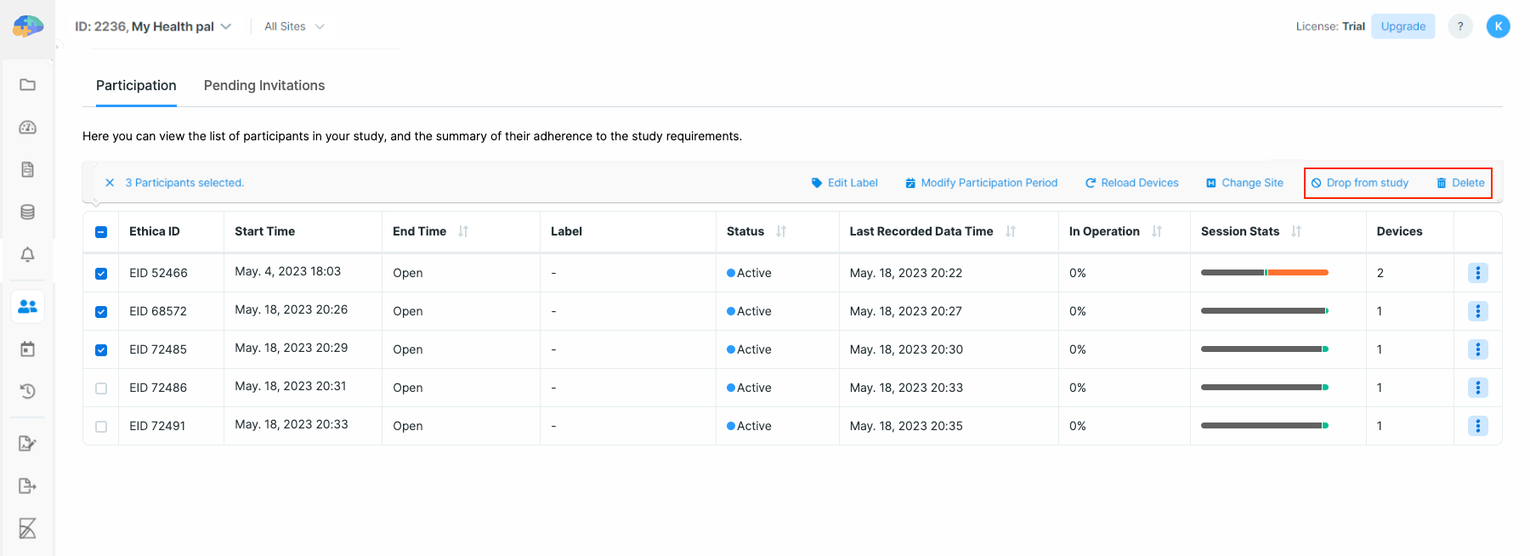The width and height of the screenshot is (1530, 556).
Task: Open the history clock sidebar icon
Action: pyautogui.click(x=28, y=392)
